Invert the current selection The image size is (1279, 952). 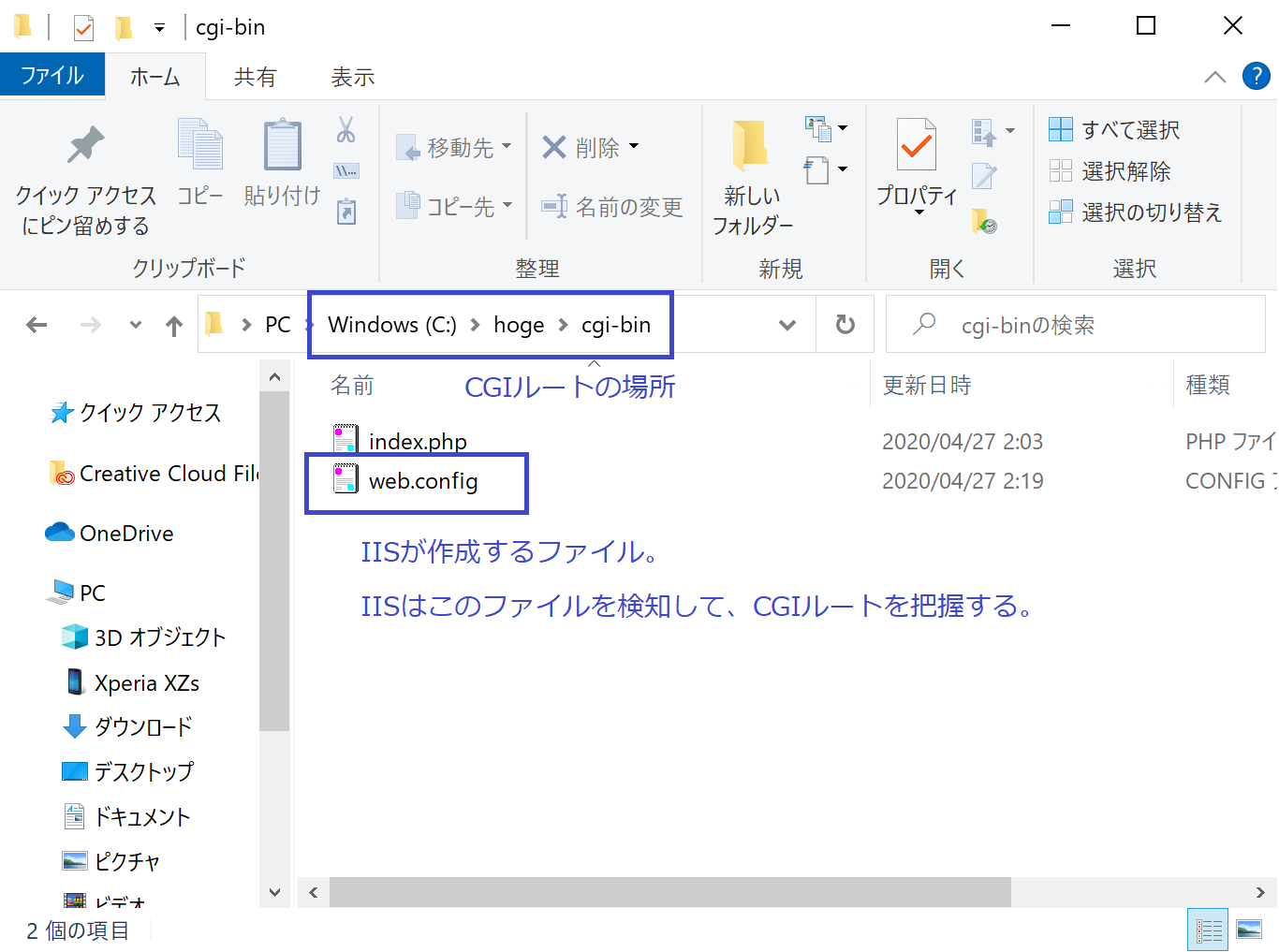click(1135, 212)
